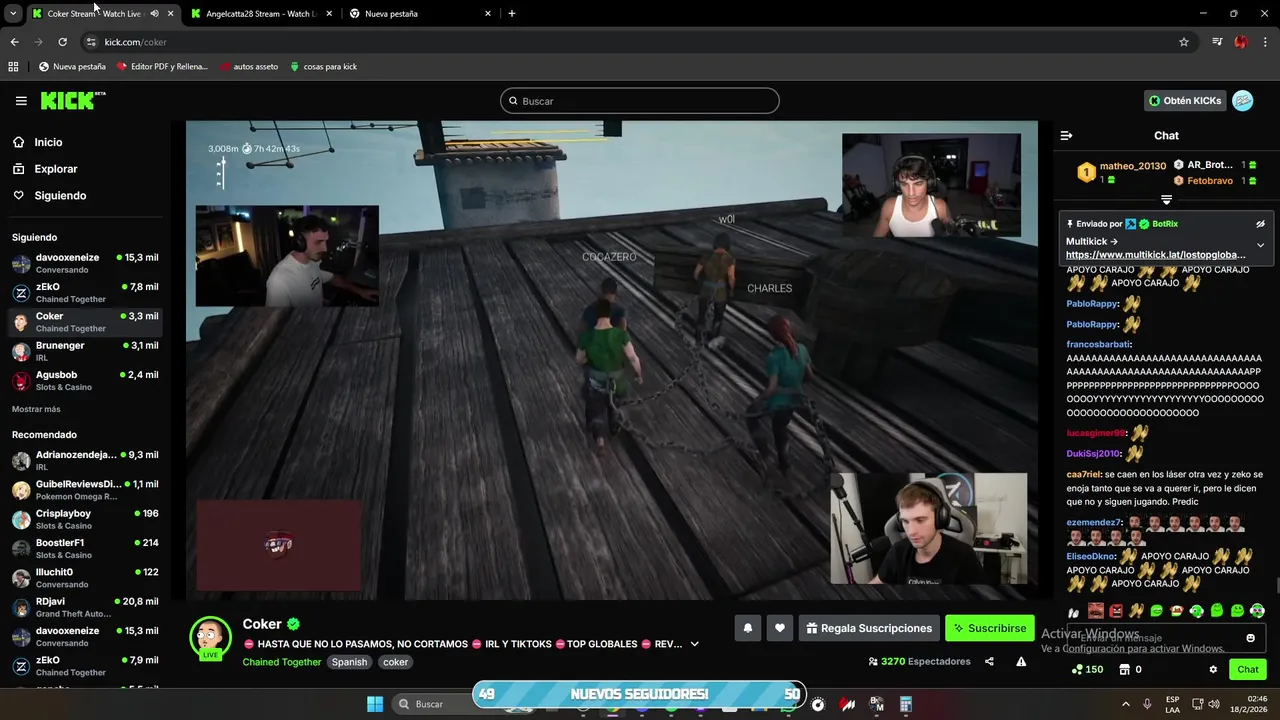
Task: Open Editor PDF y Rellena bookmark
Action: pos(162,67)
